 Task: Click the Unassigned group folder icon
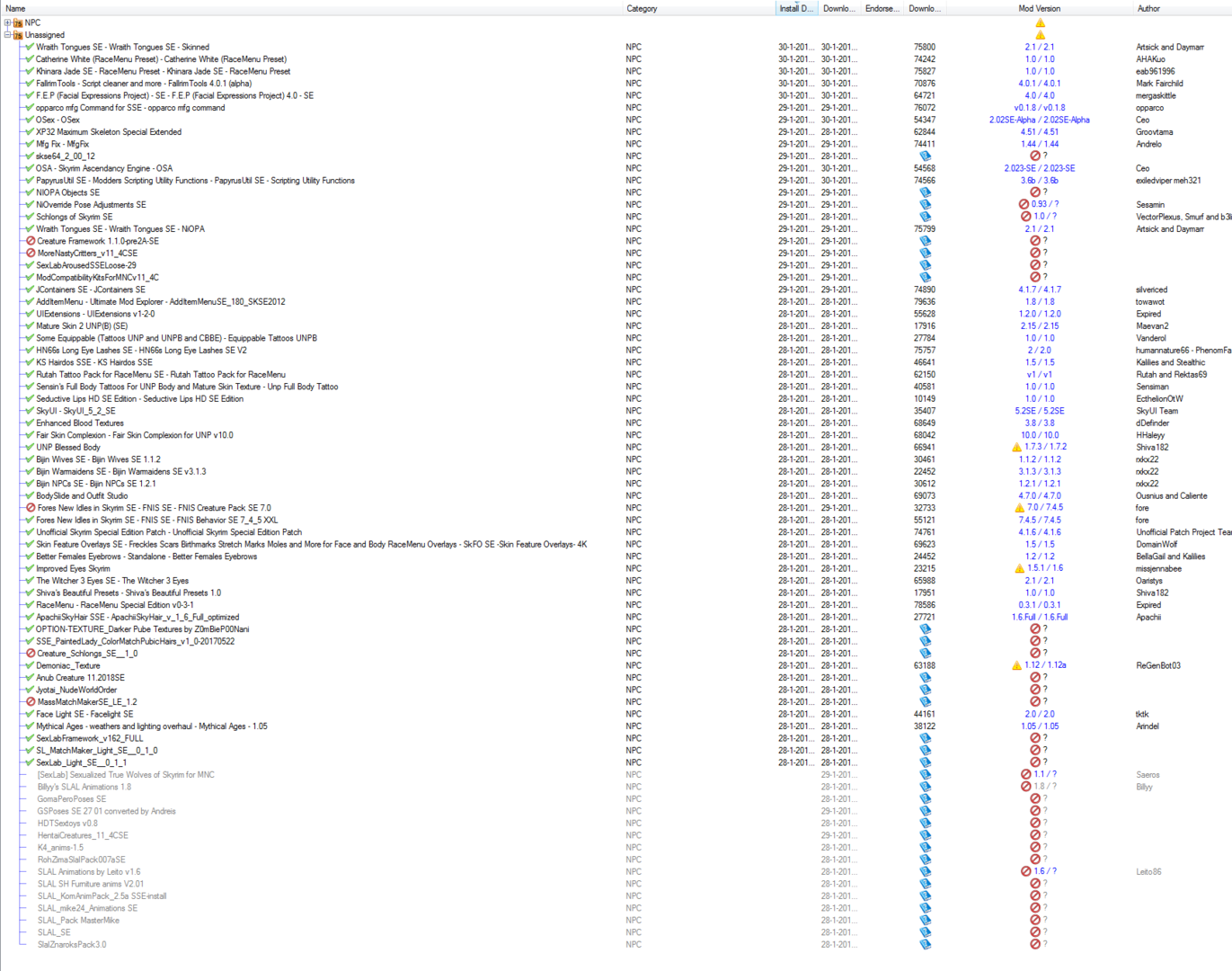18,35
